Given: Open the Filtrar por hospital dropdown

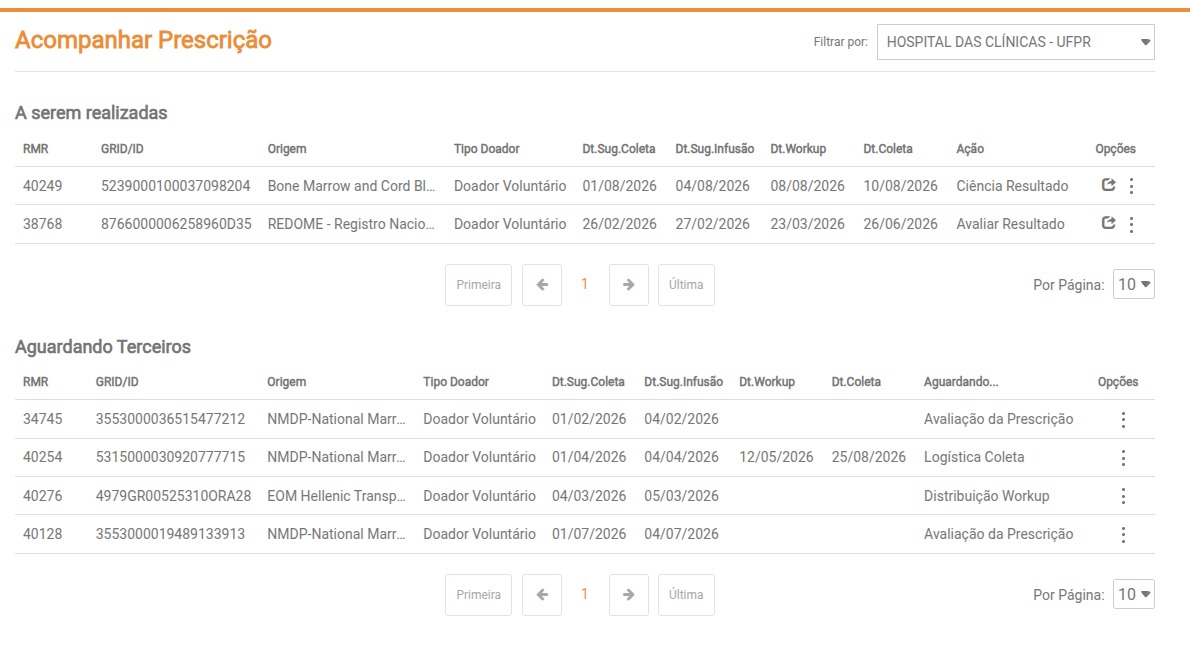Looking at the screenshot, I should (x=1015, y=42).
